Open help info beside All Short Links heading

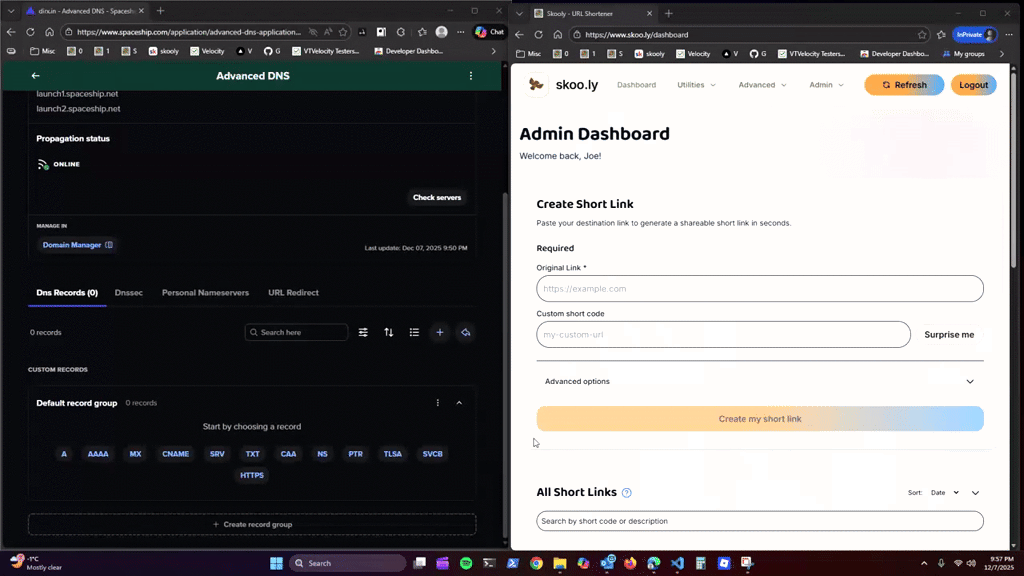[627, 492]
